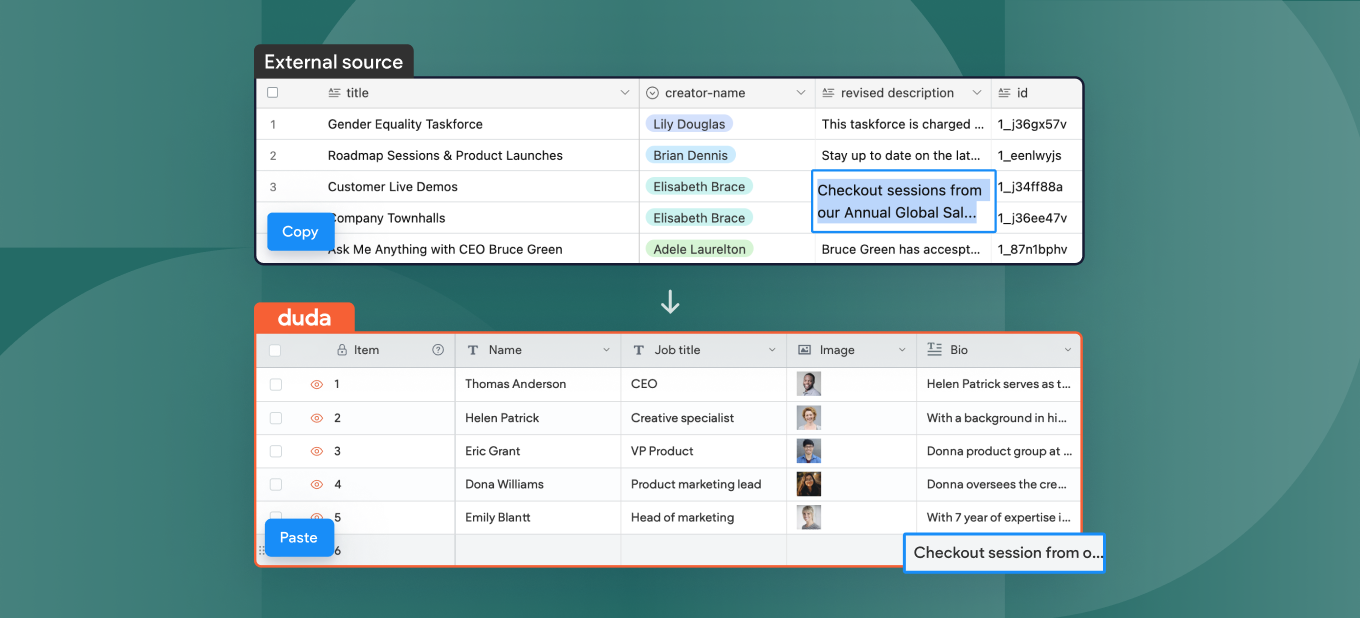Click the pasted 'Checkout session from o...' cell

[x=1004, y=552]
